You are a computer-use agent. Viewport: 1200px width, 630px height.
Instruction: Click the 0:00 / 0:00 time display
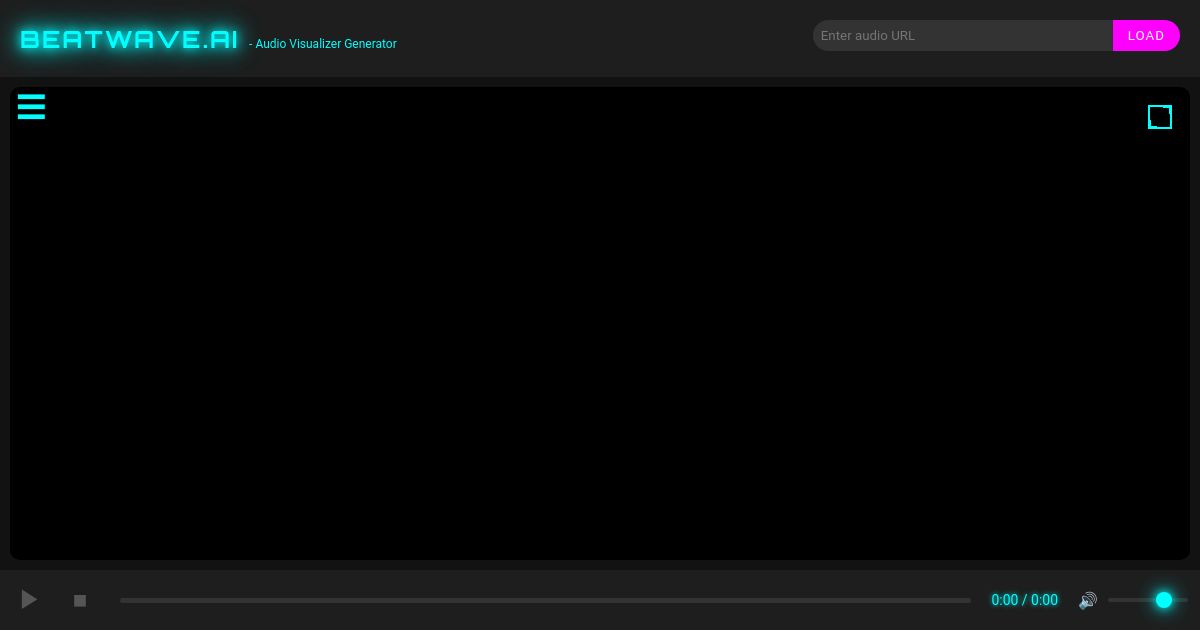1024,600
